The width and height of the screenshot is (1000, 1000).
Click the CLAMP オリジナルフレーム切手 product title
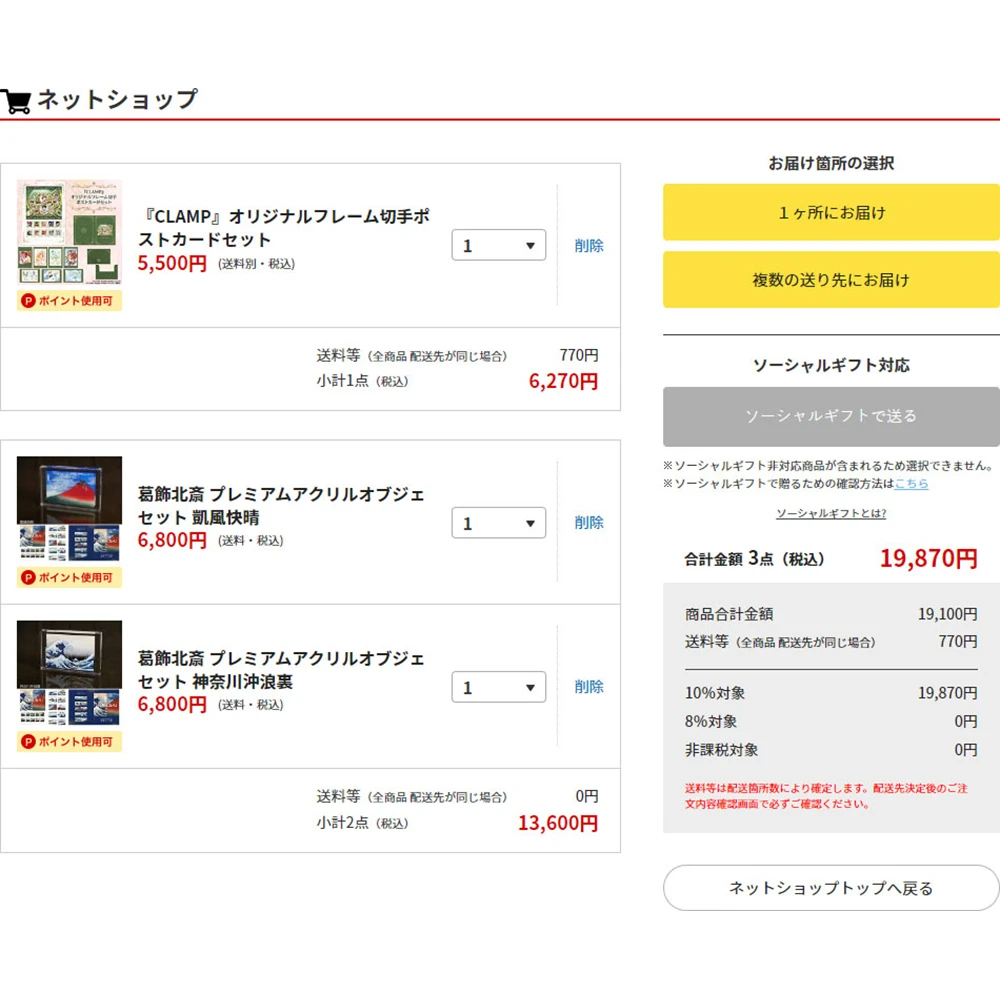283,228
